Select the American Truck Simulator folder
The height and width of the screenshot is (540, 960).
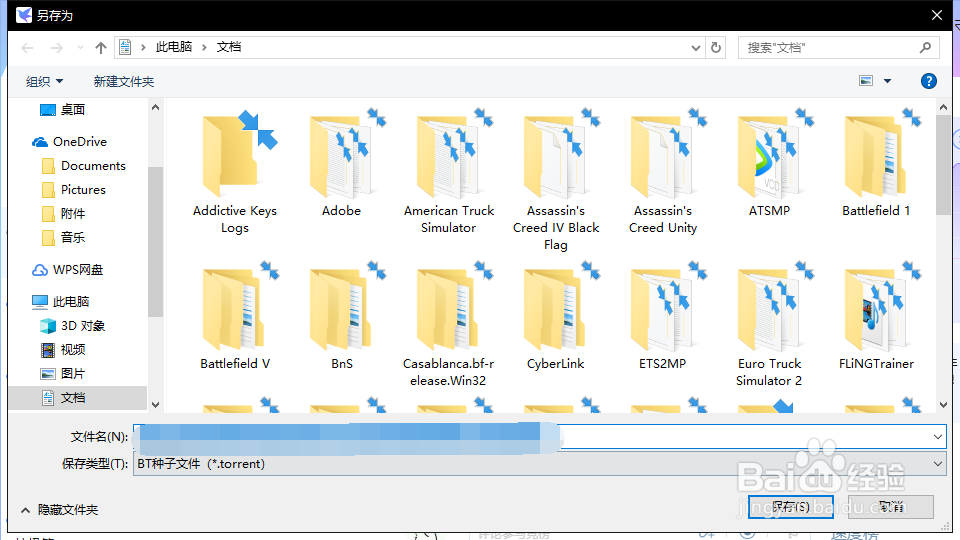pyautogui.click(x=449, y=171)
